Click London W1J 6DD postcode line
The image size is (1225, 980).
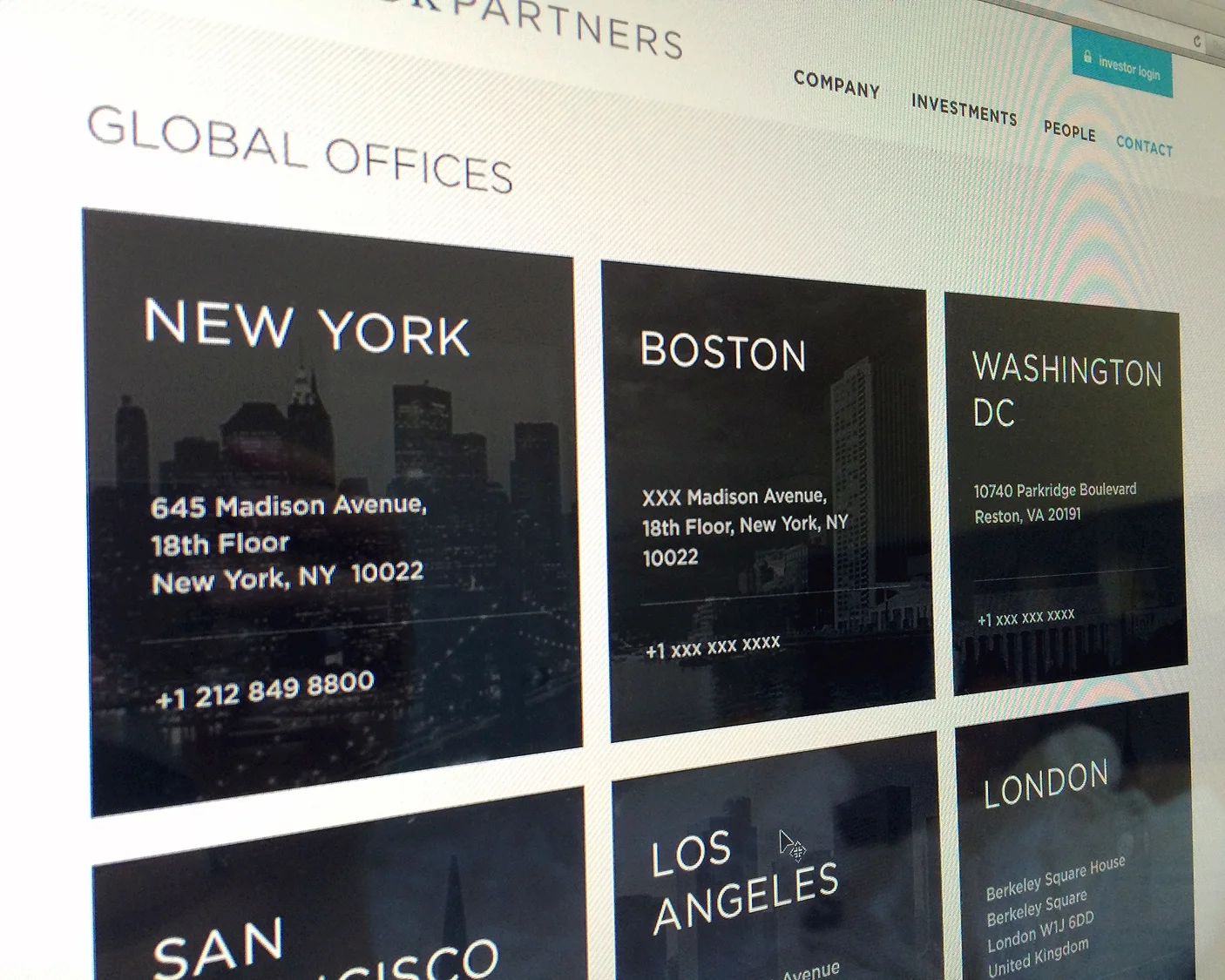[1039, 932]
